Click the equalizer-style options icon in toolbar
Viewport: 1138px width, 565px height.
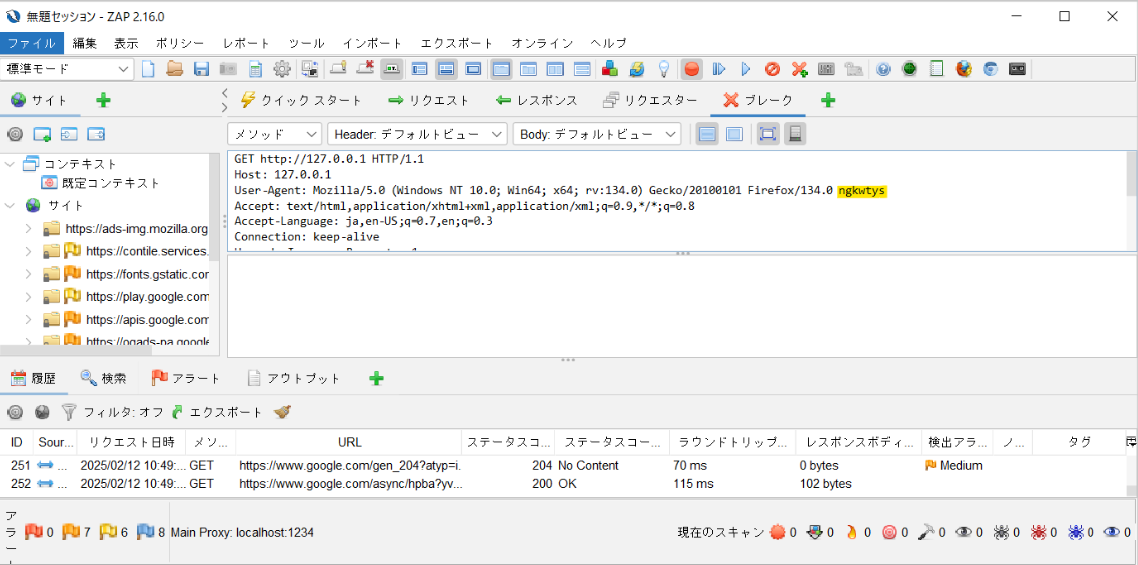tap(826, 69)
